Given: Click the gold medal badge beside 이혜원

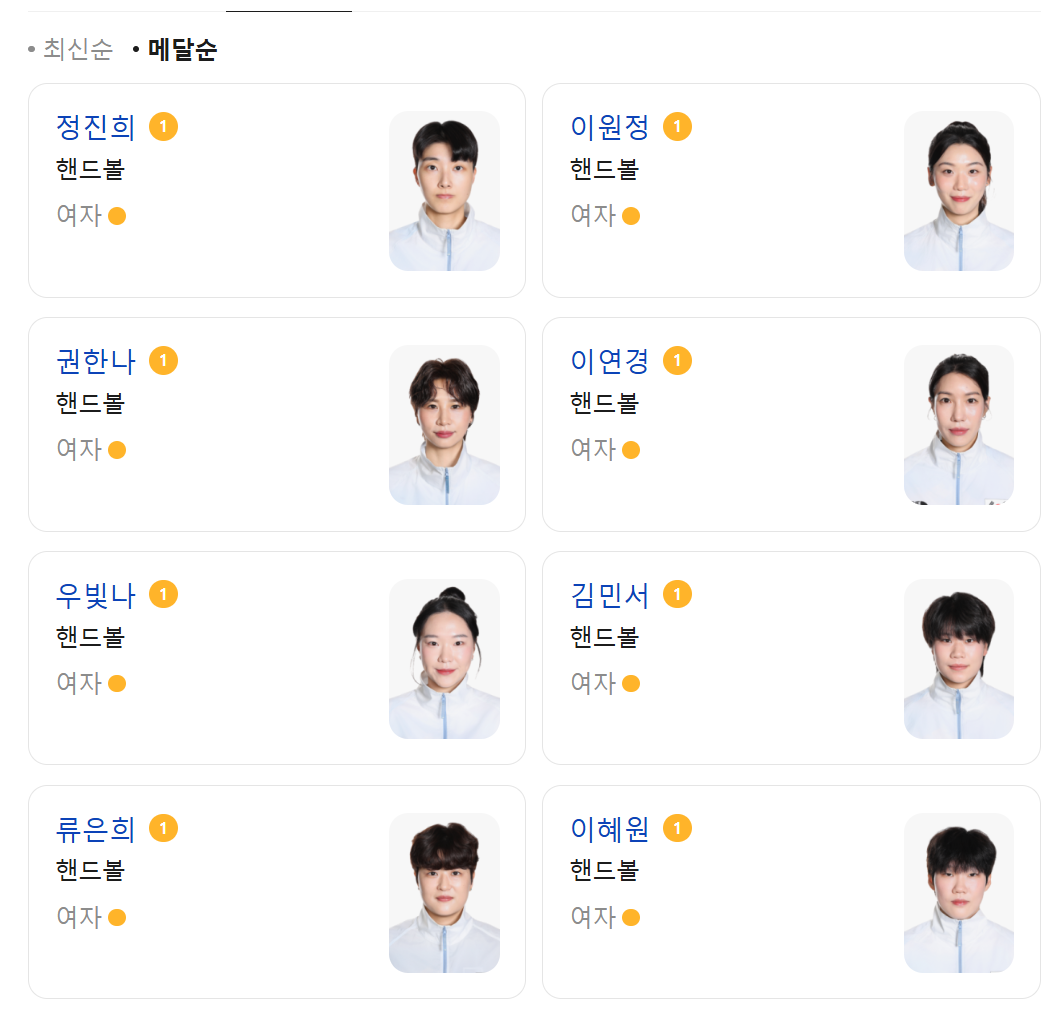Looking at the screenshot, I should click(x=677, y=827).
